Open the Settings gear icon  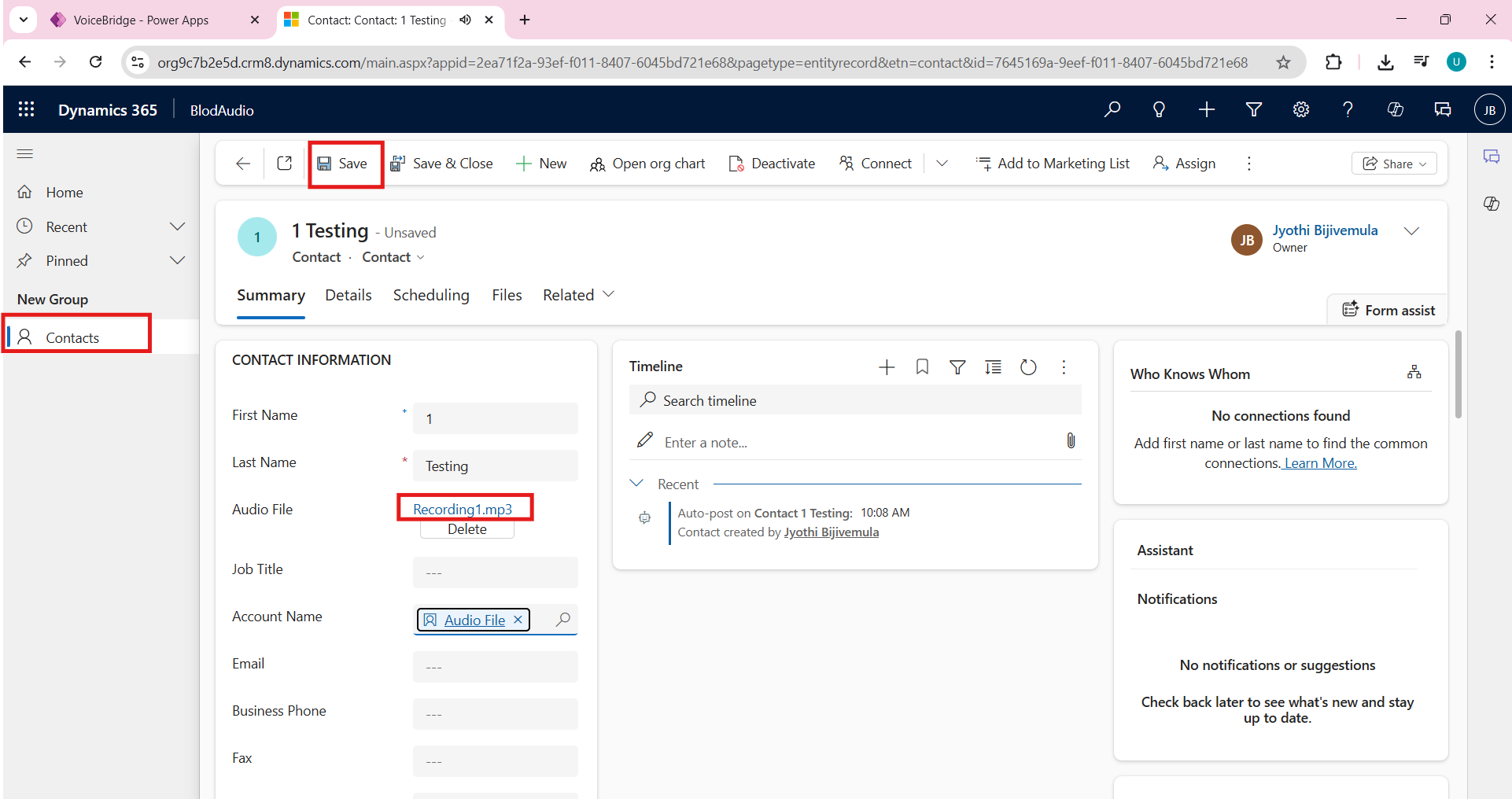point(1300,109)
